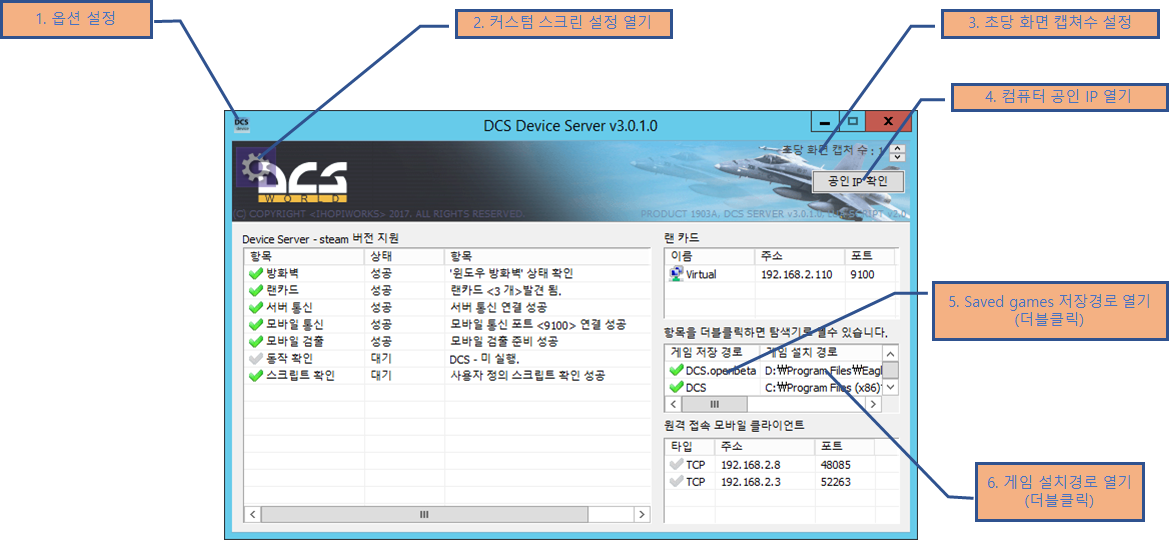Viewport: 1169px width, 540px height.
Task: Select the 모바일 검출 준비 성공 cell
Action: 504,342
